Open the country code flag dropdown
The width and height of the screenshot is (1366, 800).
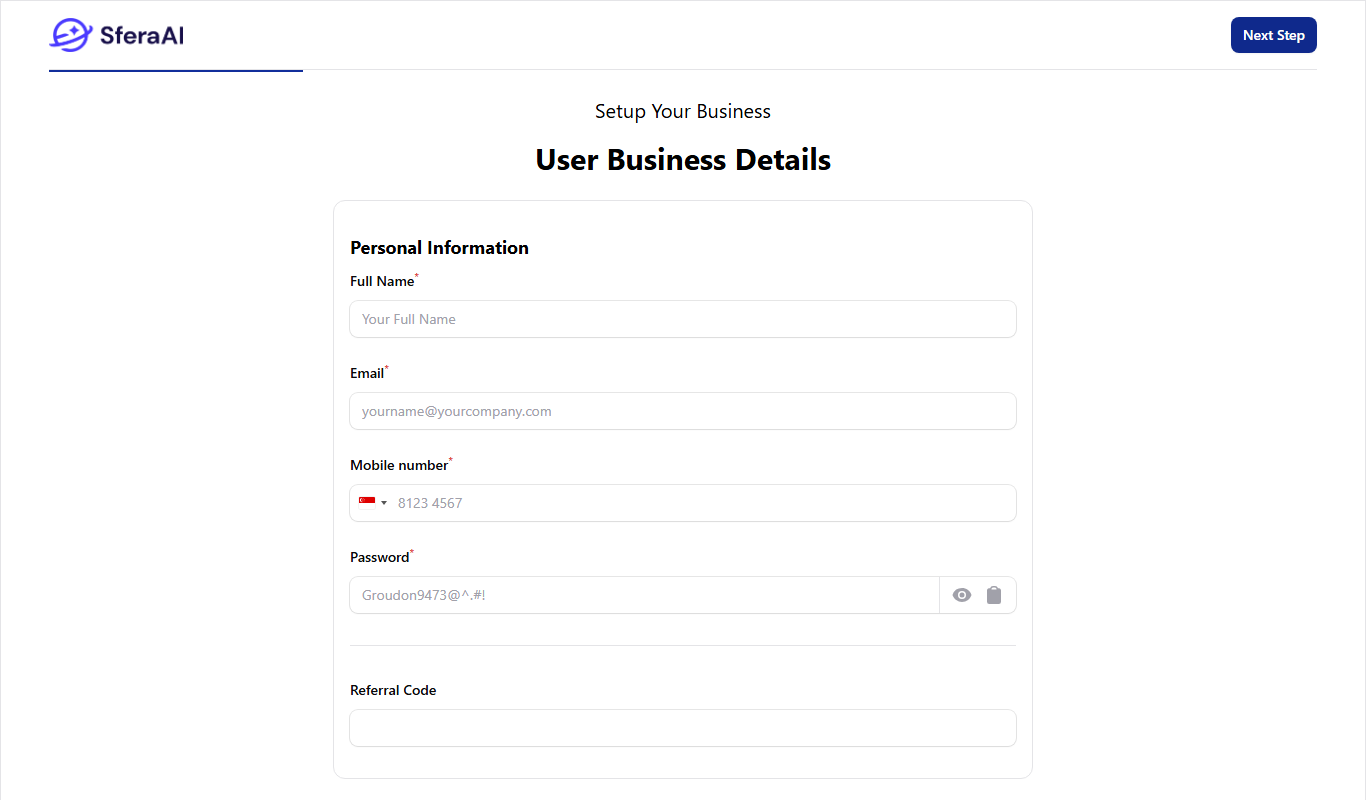(372, 503)
